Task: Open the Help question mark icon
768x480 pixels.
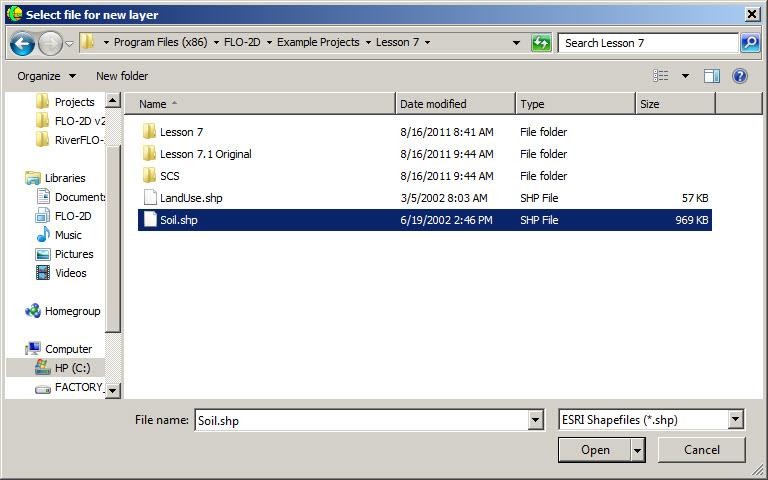Action: coord(740,76)
